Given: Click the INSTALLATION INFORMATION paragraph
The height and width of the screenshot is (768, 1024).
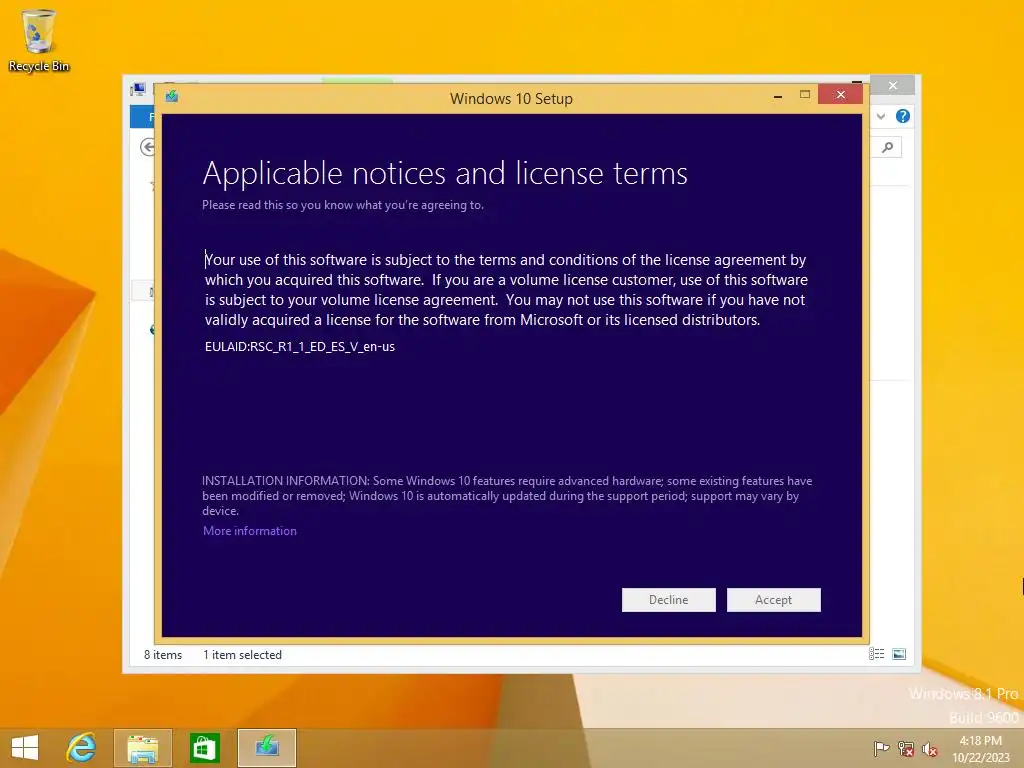Looking at the screenshot, I should 507,496.
